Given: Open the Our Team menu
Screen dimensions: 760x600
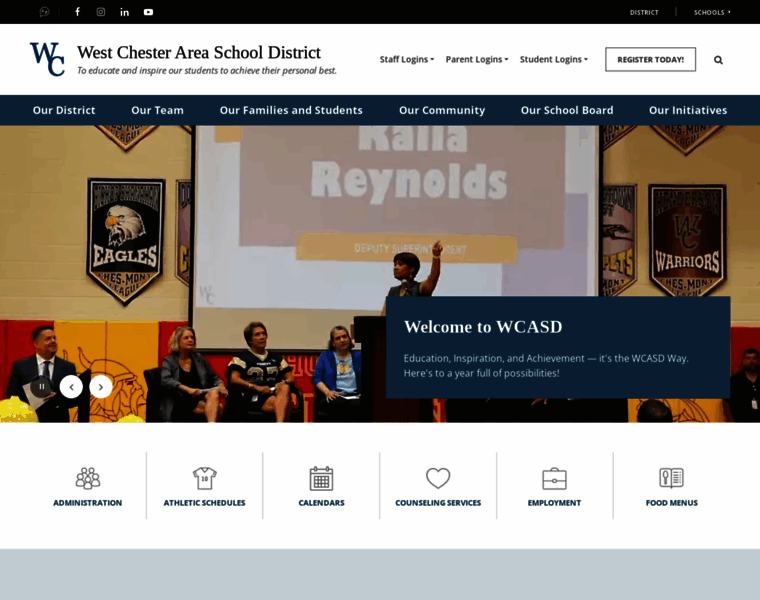Looking at the screenshot, I should (x=158, y=110).
